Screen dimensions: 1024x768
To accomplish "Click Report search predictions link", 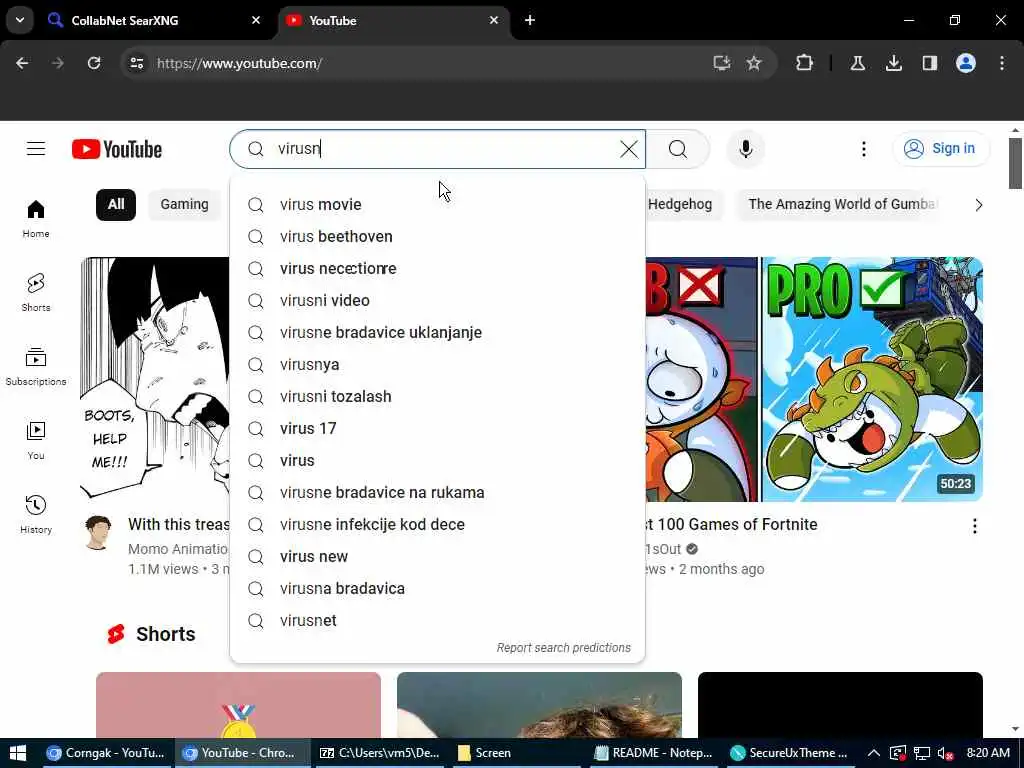I will point(564,648).
